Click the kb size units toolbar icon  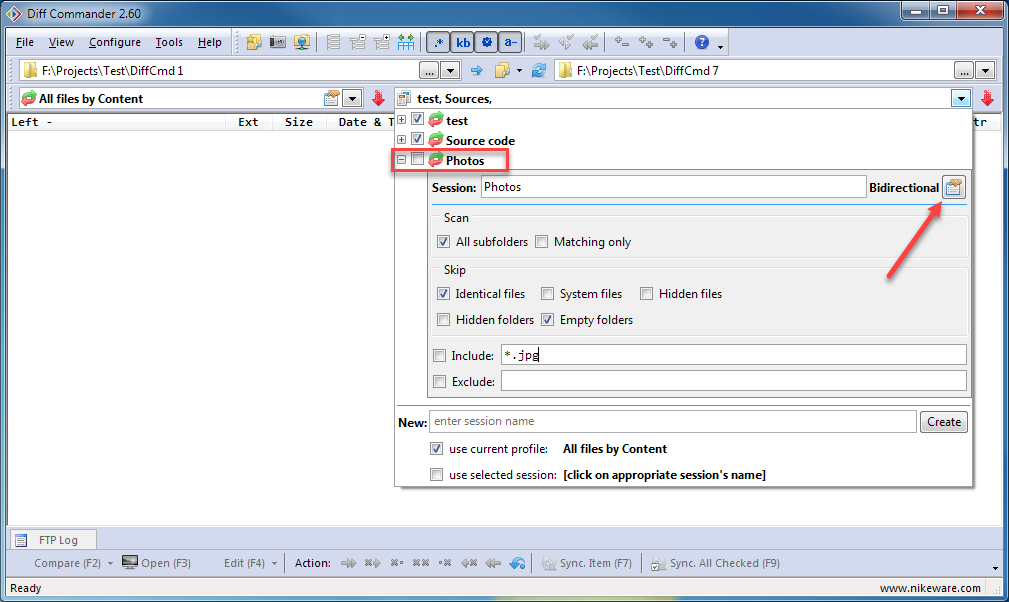463,42
